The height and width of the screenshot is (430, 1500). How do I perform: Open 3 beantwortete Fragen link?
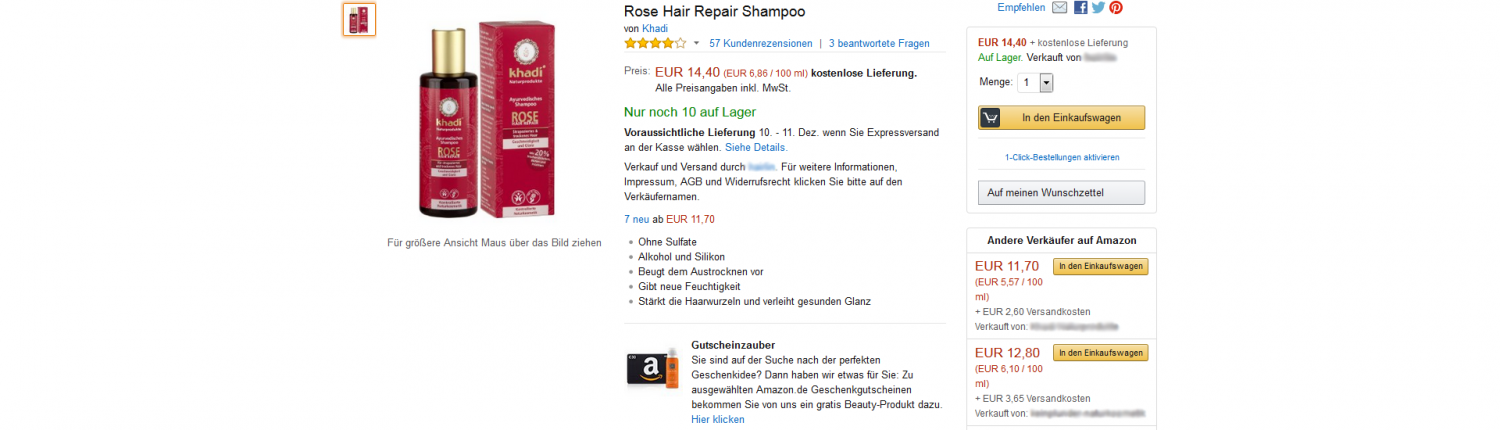click(879, 44)
